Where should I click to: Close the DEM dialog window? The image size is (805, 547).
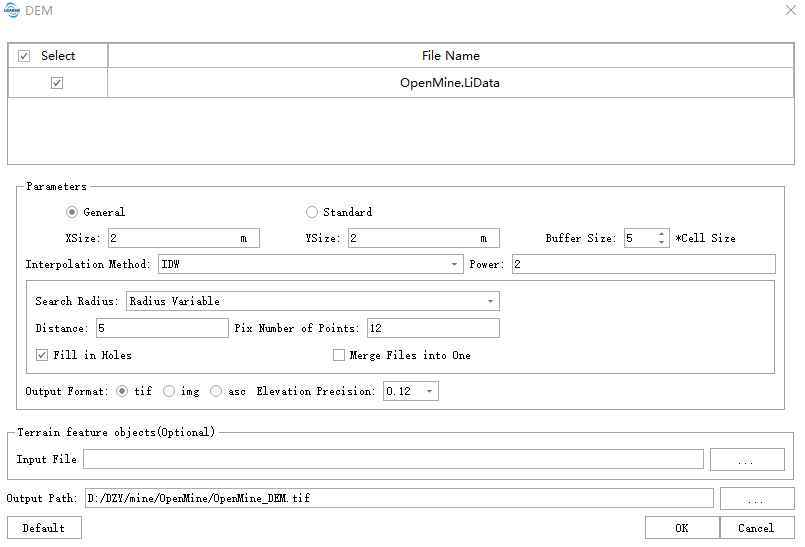tap(778, 11)
